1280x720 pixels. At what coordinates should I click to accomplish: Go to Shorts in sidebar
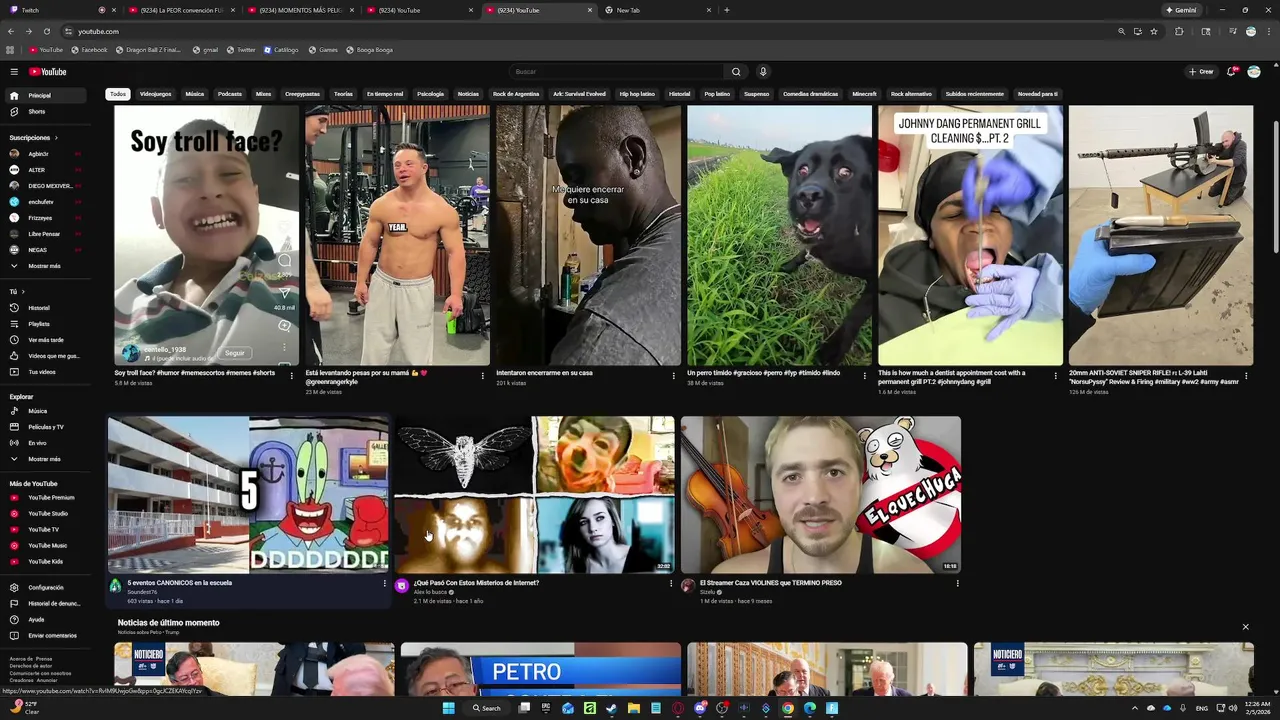point(45,112)
